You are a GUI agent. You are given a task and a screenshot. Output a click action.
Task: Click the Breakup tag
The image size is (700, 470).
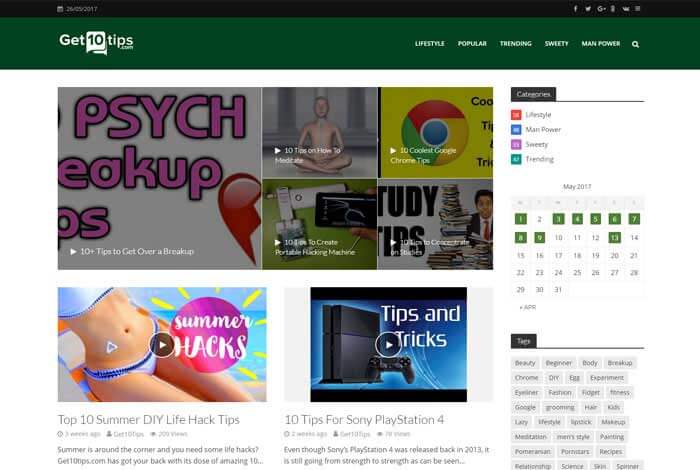tap(620, 363)
